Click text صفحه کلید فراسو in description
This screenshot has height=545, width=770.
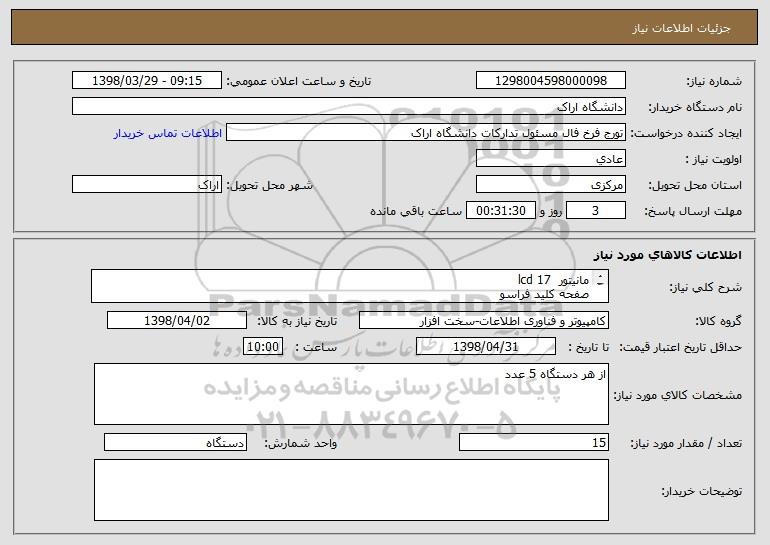point(544,294)
